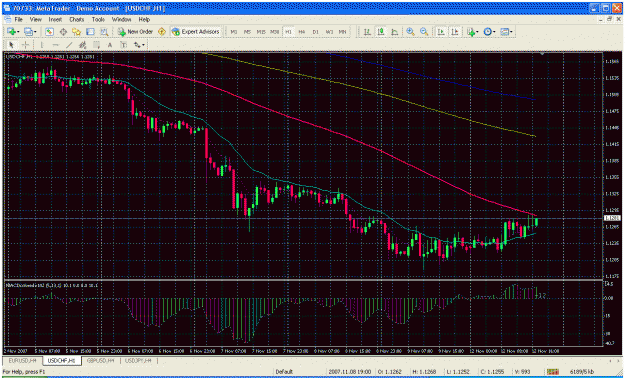Open the Charts menu
The image size is (625, 378).
[x=77, y=20]
